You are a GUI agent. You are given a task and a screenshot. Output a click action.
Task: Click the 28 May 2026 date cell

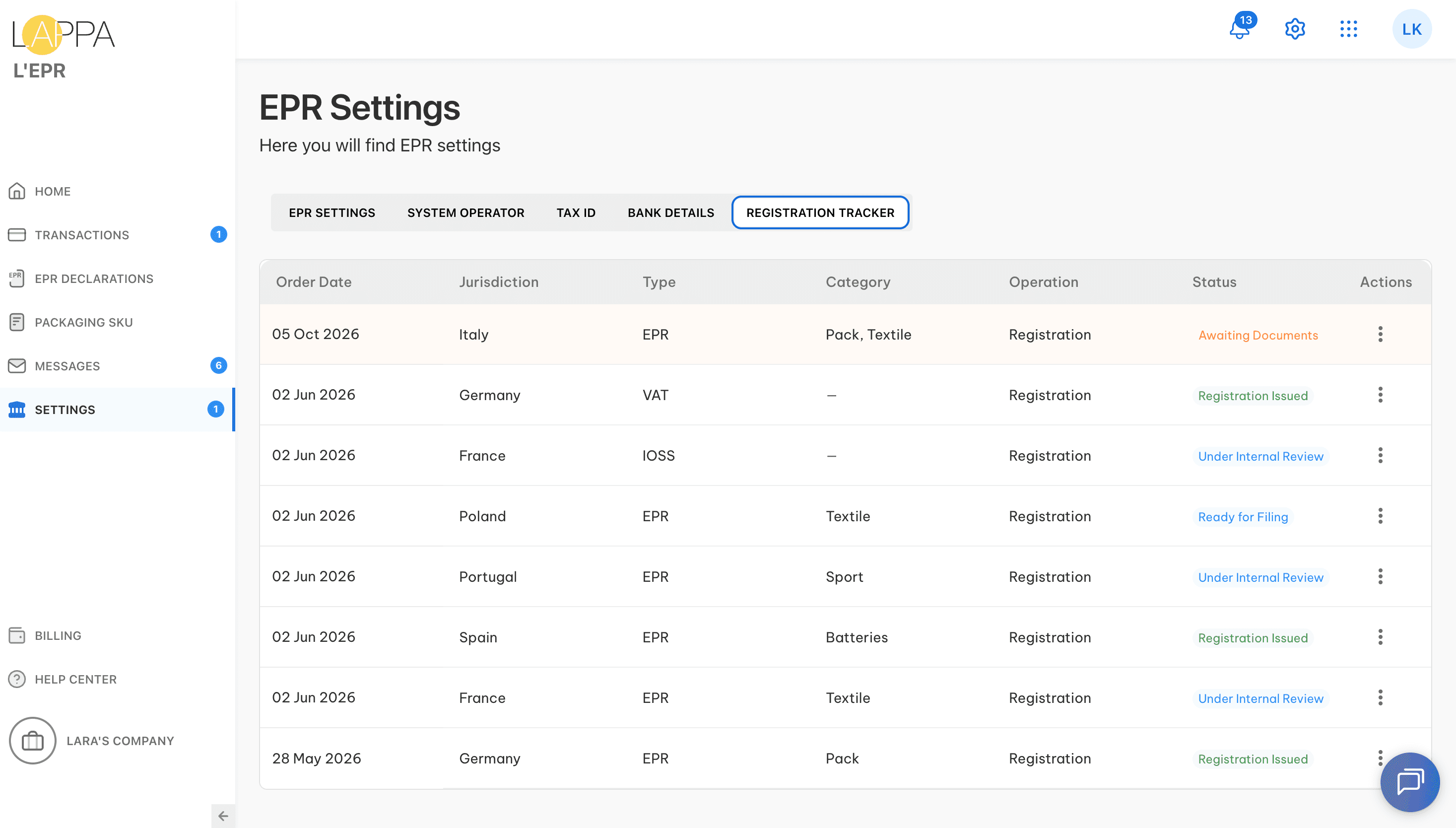point(317,758)
